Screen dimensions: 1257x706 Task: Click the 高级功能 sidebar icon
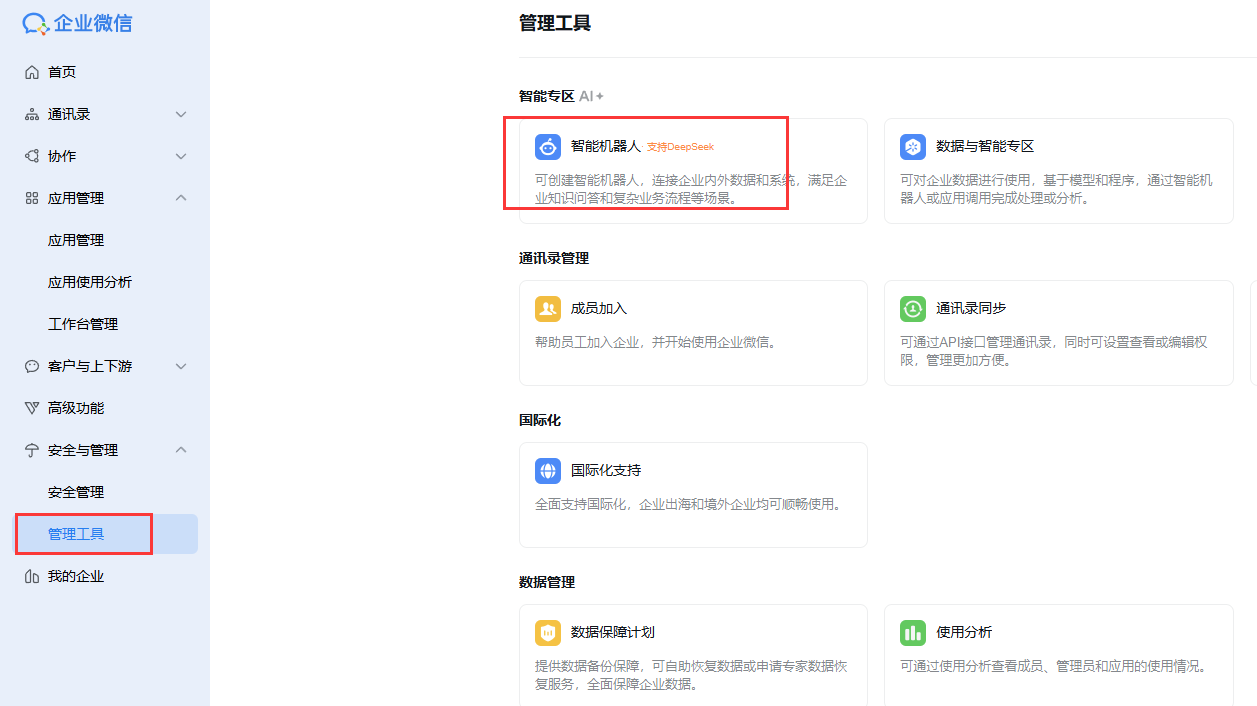[33, 407]
